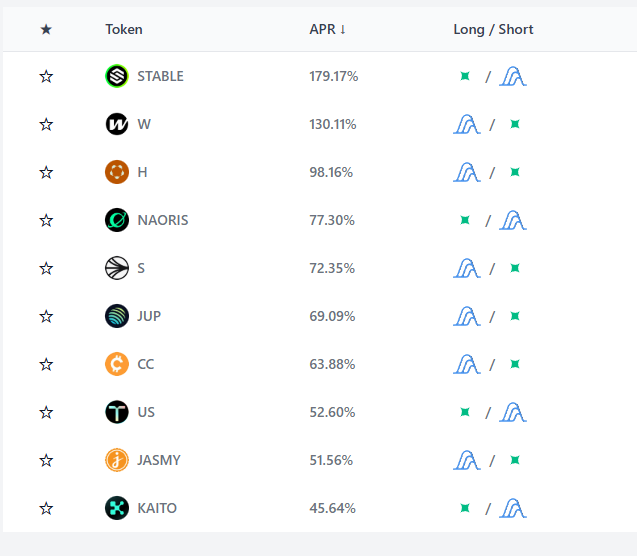Click blue short exchange icon for US
637x556 pixels.
(x=513, y=412)
